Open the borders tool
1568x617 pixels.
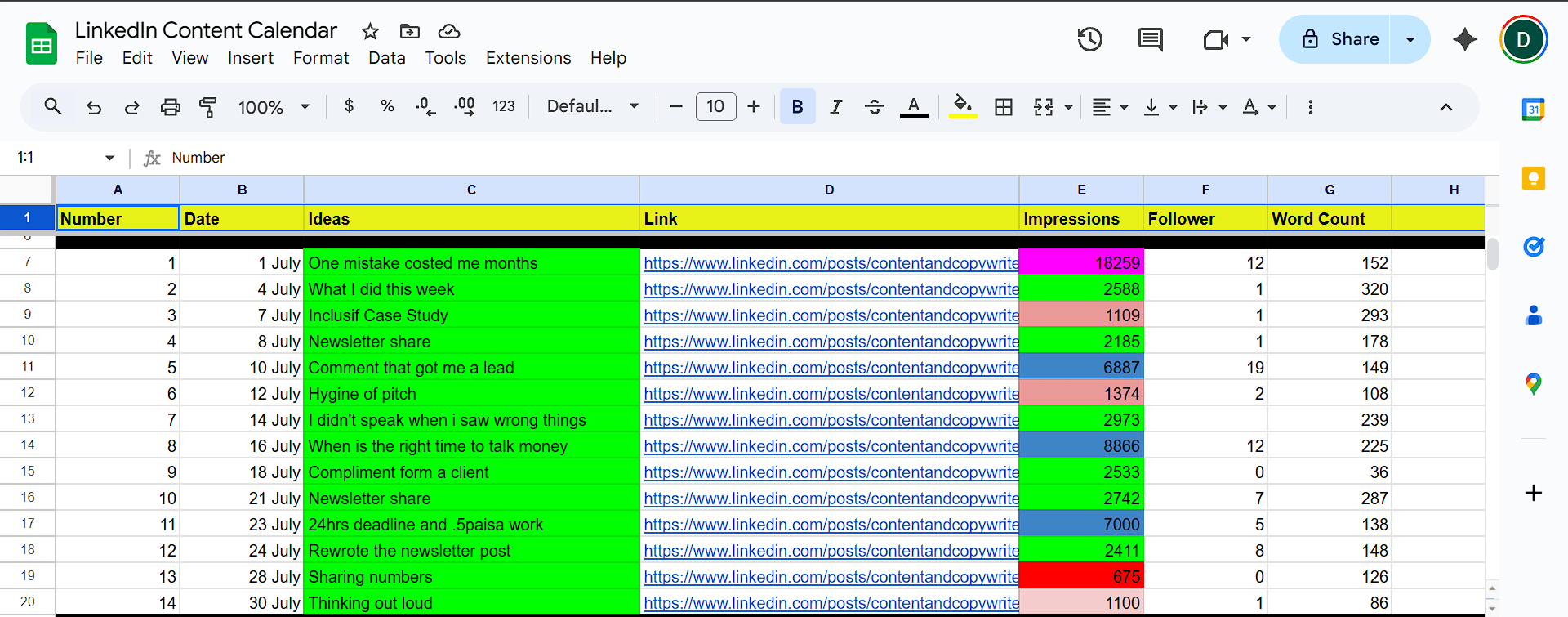(x=1004, y=107)
